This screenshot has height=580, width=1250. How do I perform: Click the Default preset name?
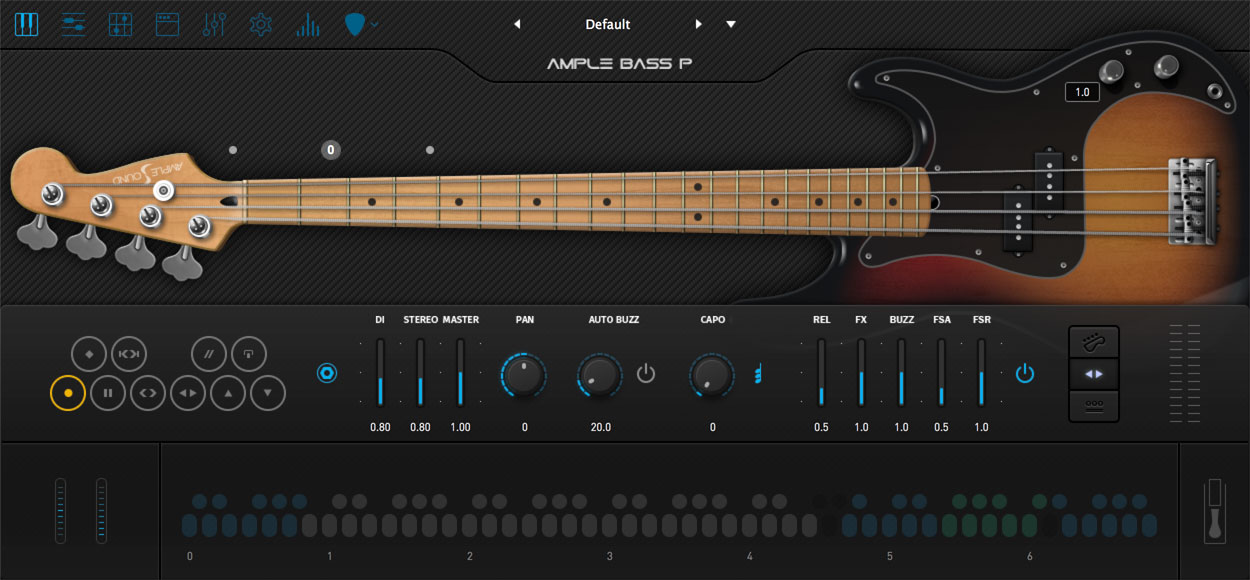click(x=608, y=24)
